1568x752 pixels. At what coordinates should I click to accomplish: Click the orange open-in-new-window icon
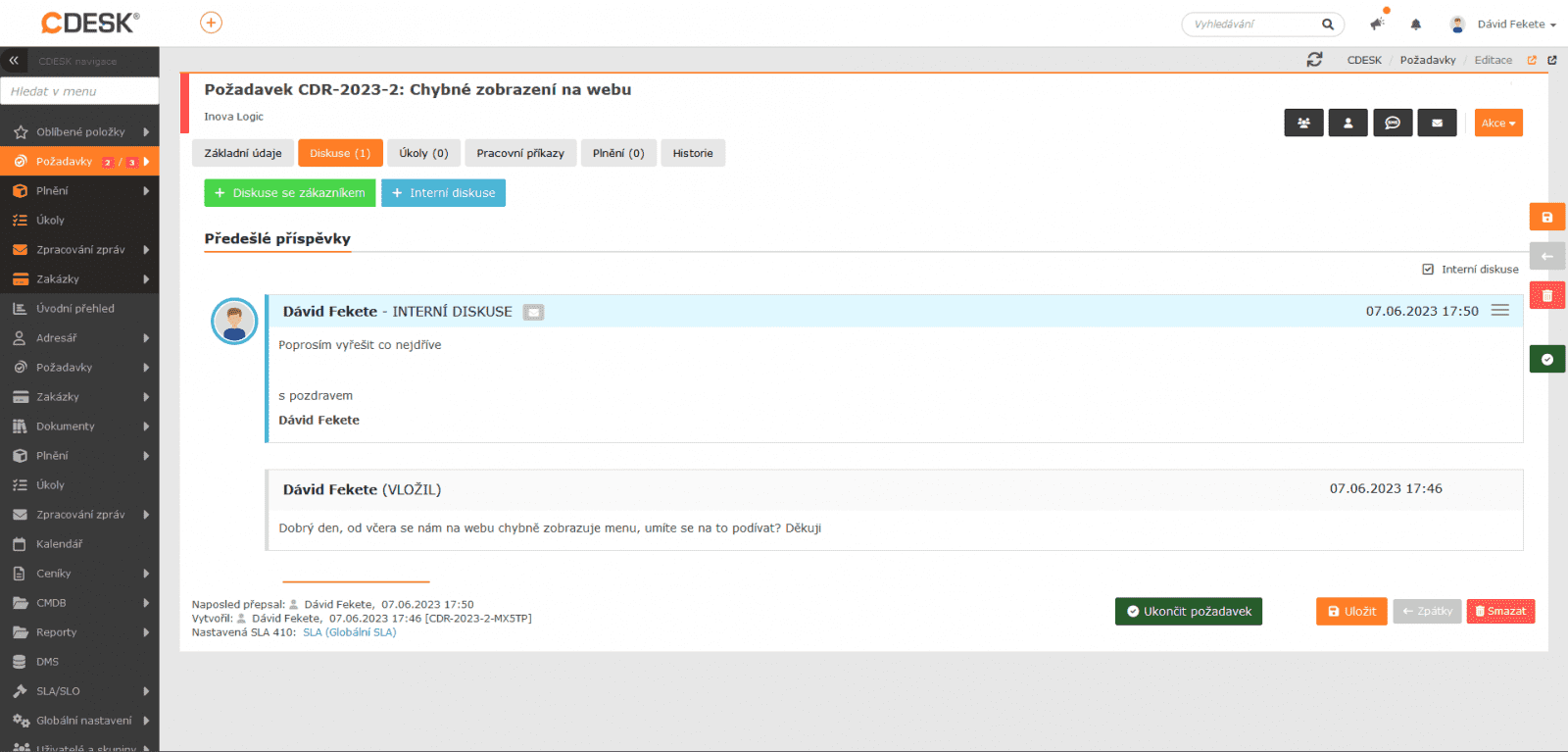pyautogui.click(x=1532, y=60)
